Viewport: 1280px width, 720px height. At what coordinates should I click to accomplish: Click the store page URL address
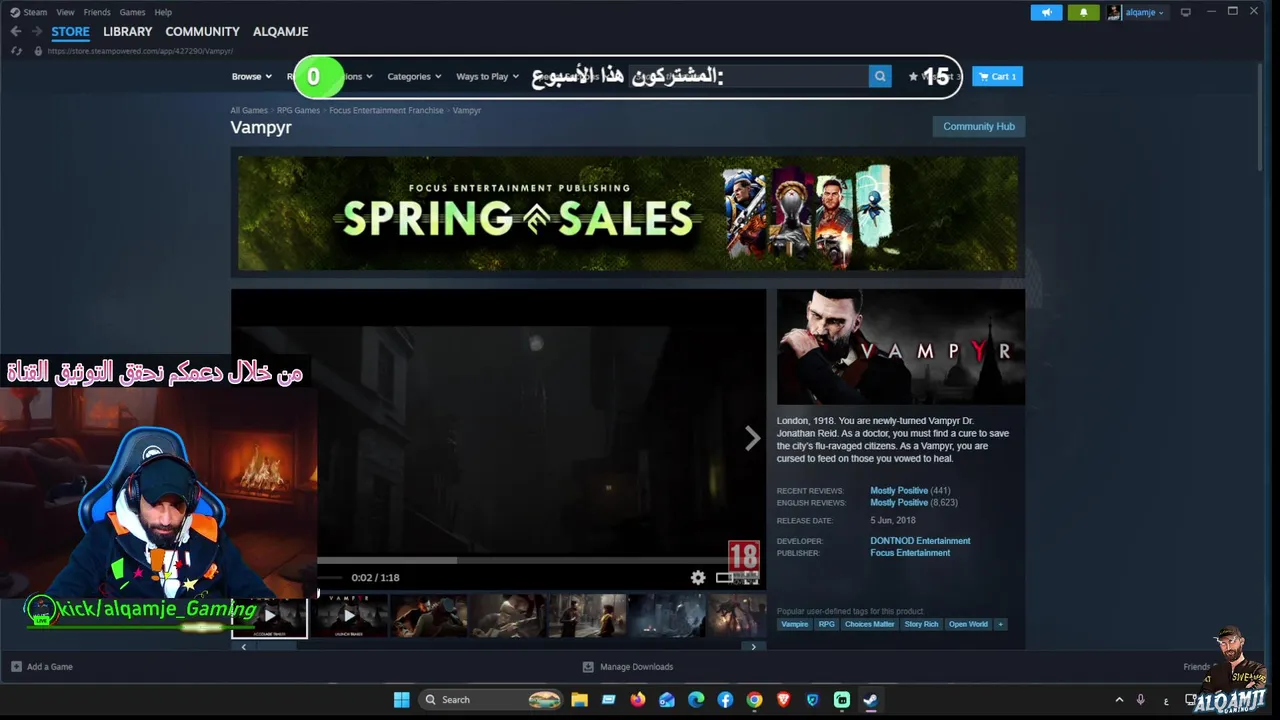coord(140,51)
